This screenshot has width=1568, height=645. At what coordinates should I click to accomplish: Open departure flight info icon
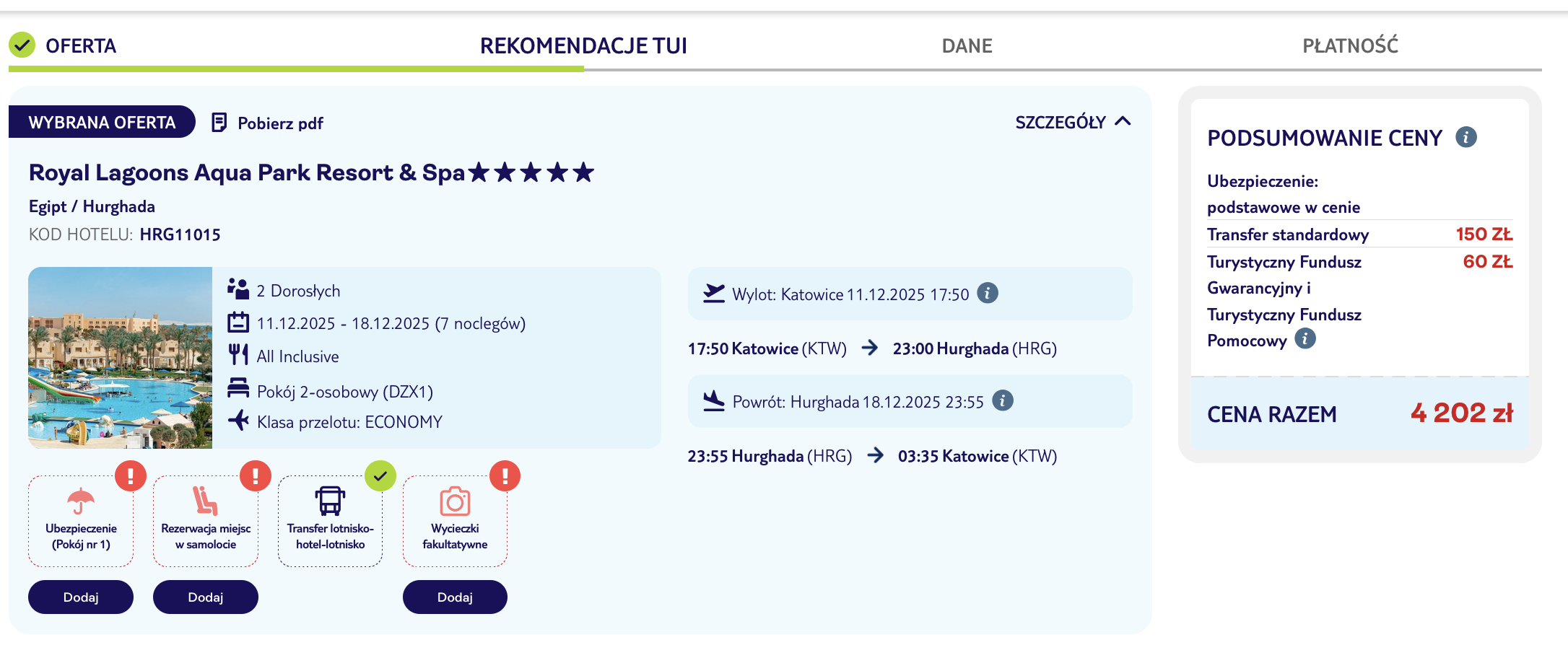(x=988, y=293)
